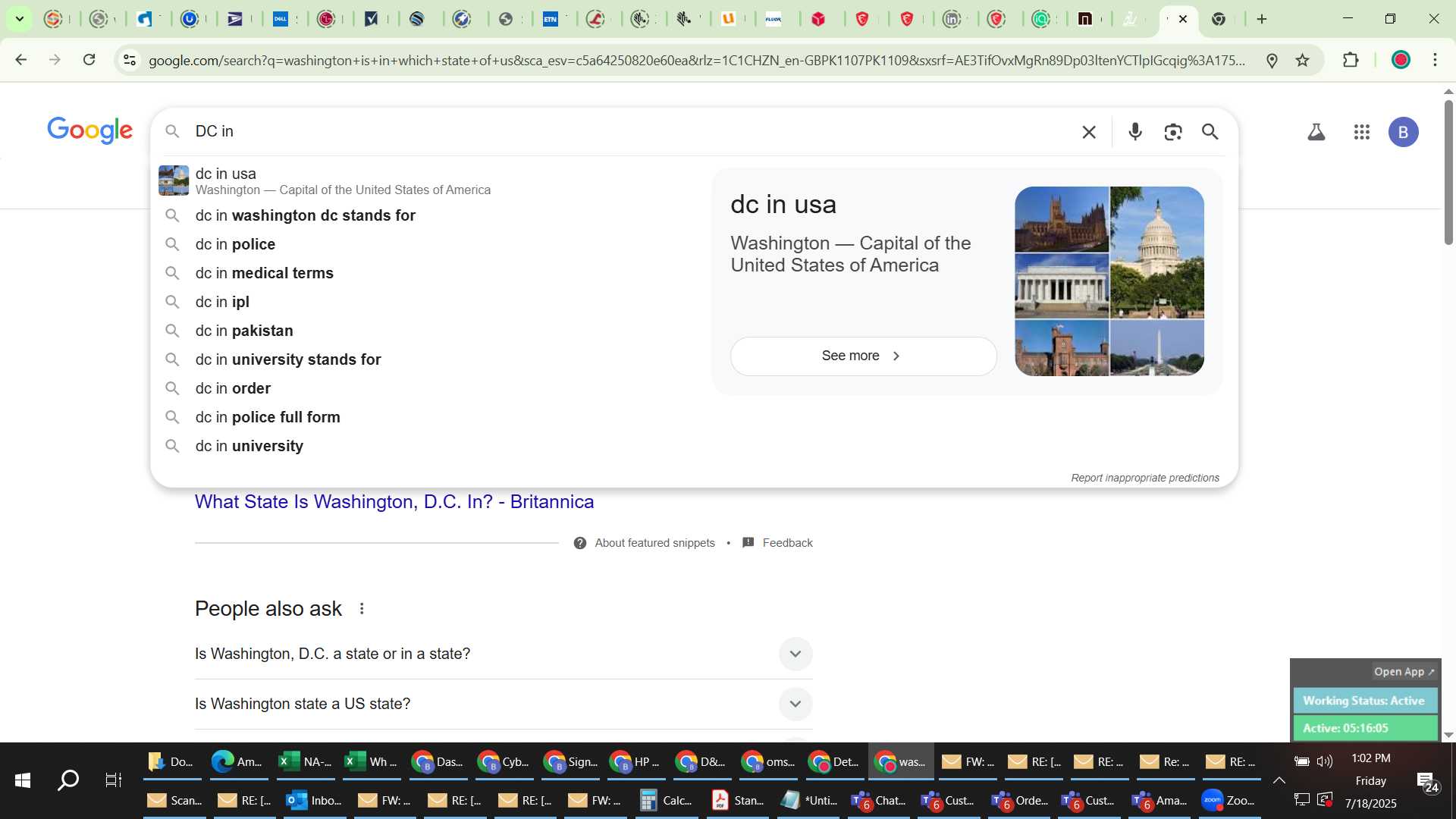
Task: Click the address bar URL
Action: tap(698, 61)
